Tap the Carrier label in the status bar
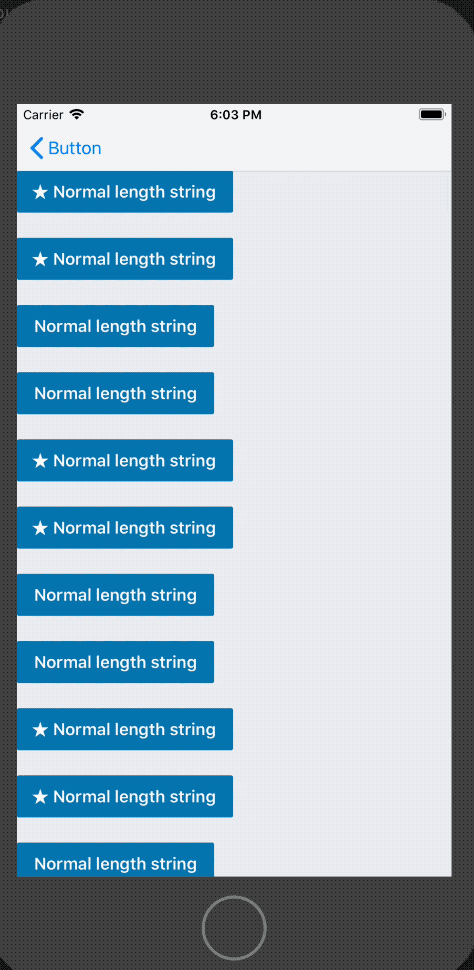 tap(43, 114)
